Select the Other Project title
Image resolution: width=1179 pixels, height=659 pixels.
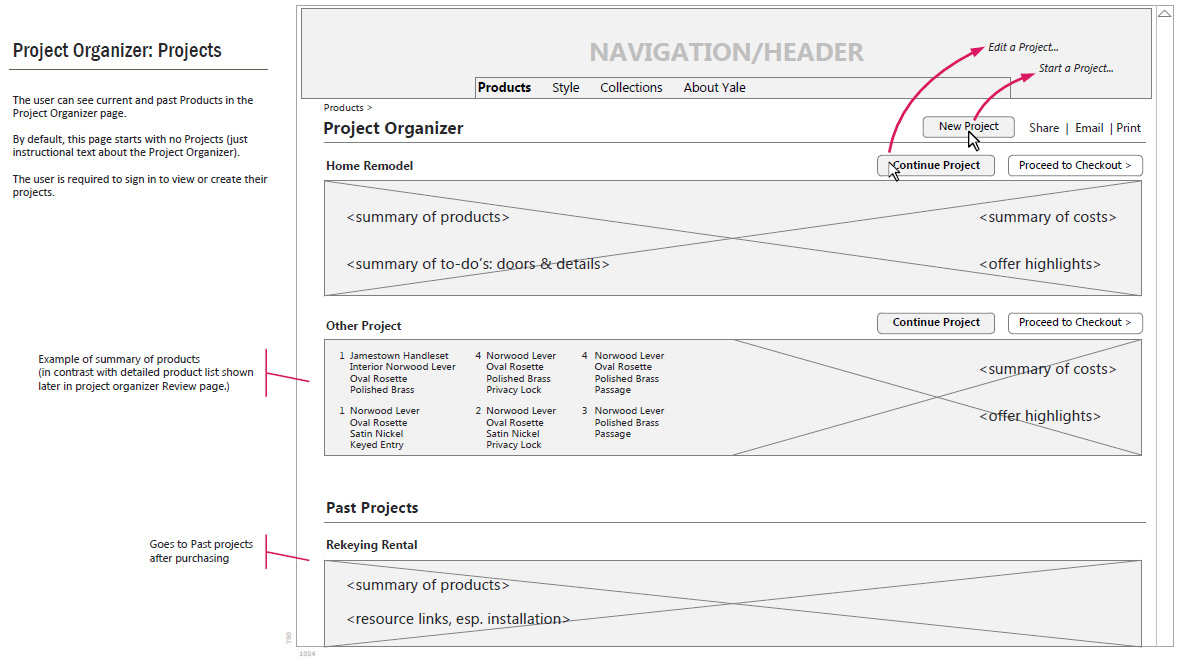tap(363, 326)
